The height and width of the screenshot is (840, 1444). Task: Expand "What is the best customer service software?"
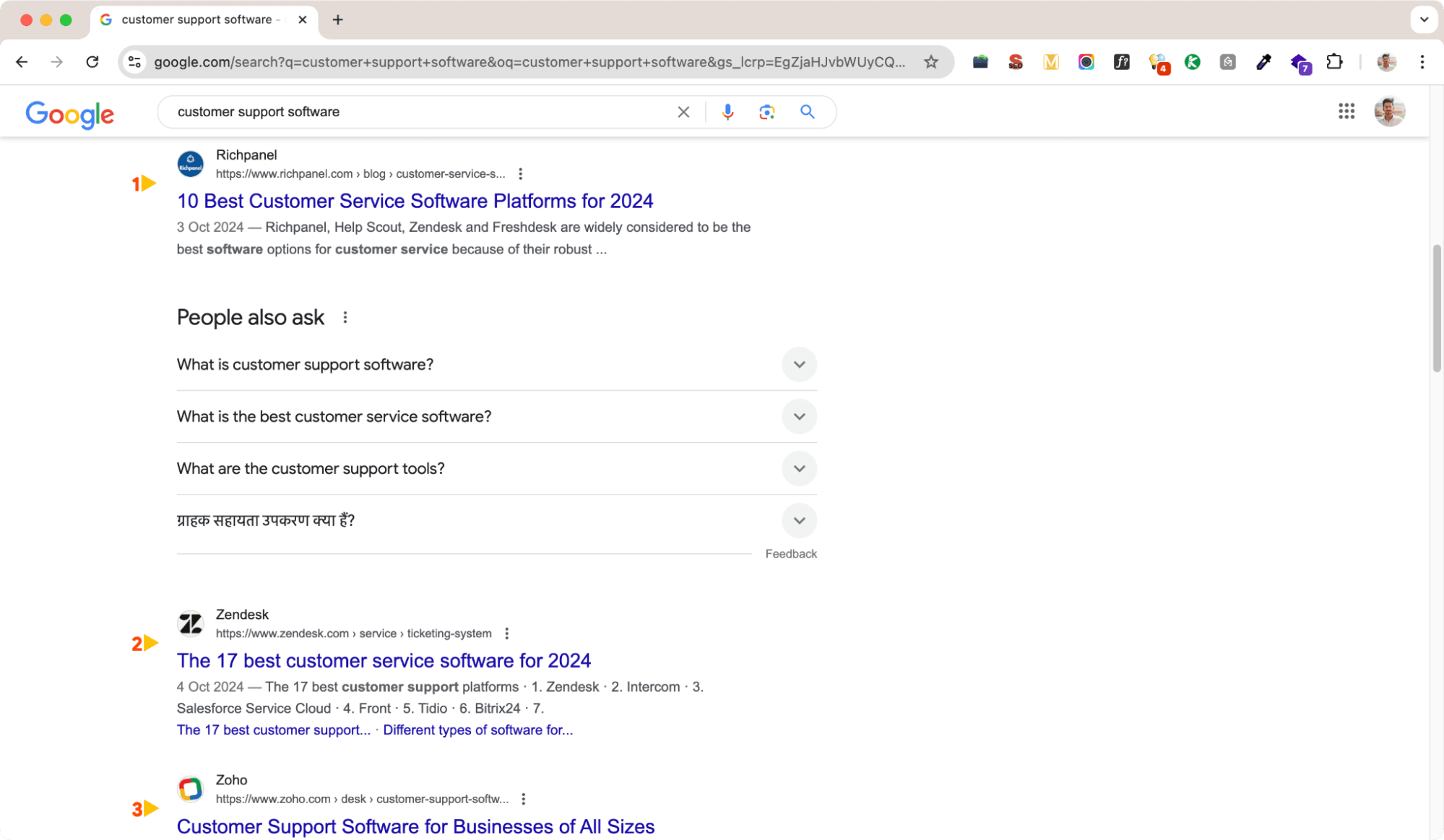click(x=799, y=417)
